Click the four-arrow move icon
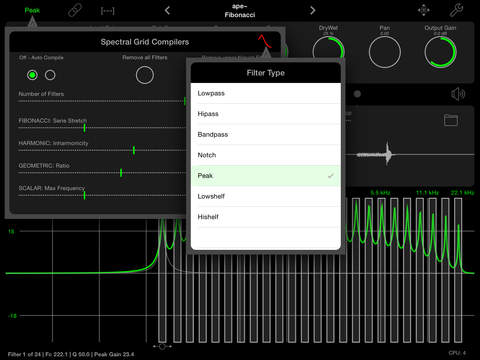Screen dimensions: 480x360 coord(424,10)
